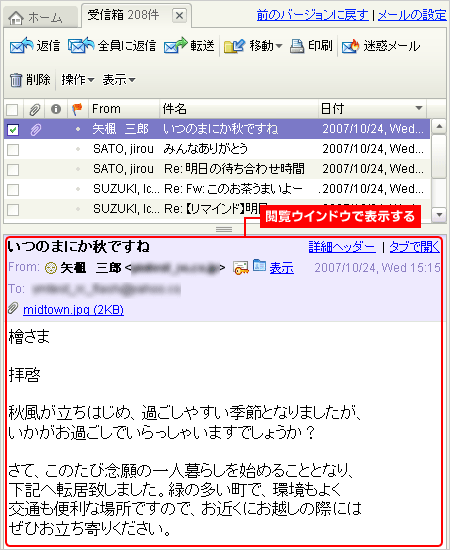Click message list scrollbar up arrow

click(439, 126)
